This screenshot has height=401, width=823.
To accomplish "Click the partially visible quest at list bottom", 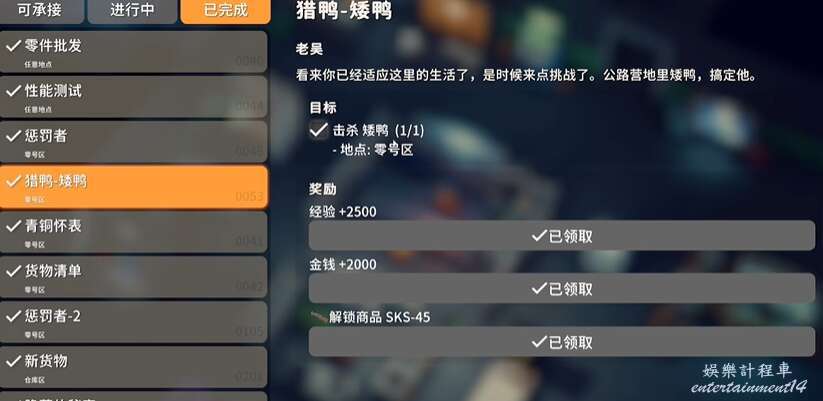I will 133,396.
